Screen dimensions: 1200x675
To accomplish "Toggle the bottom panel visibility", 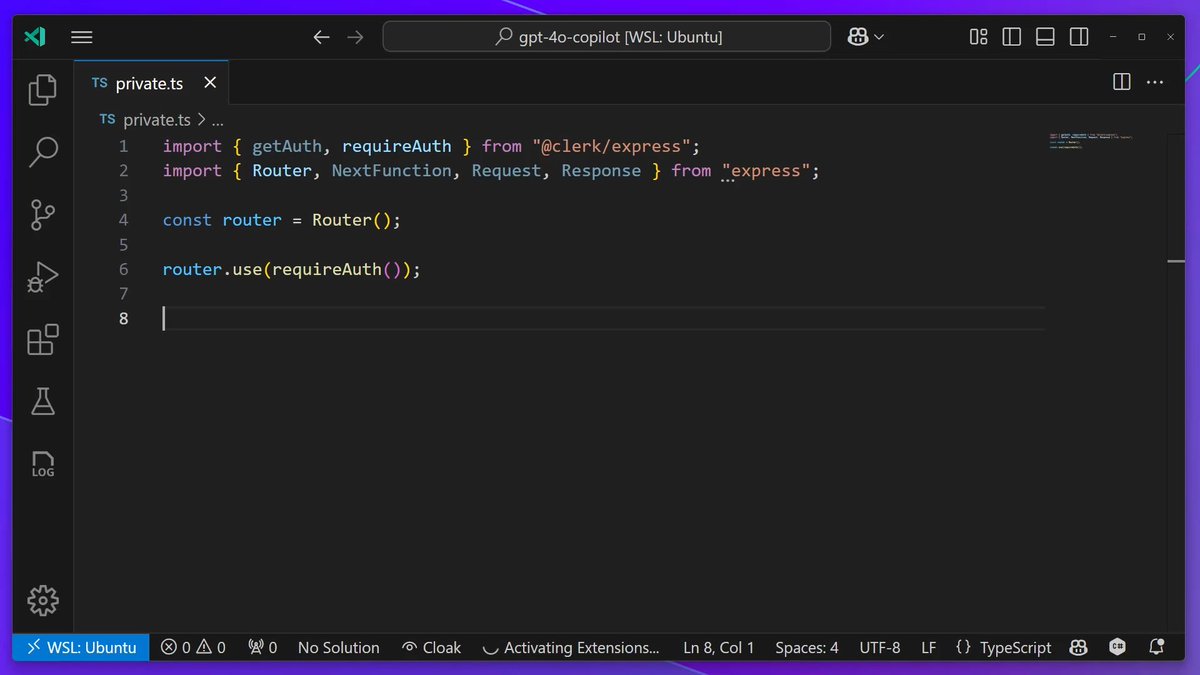I will [1045, 37].
